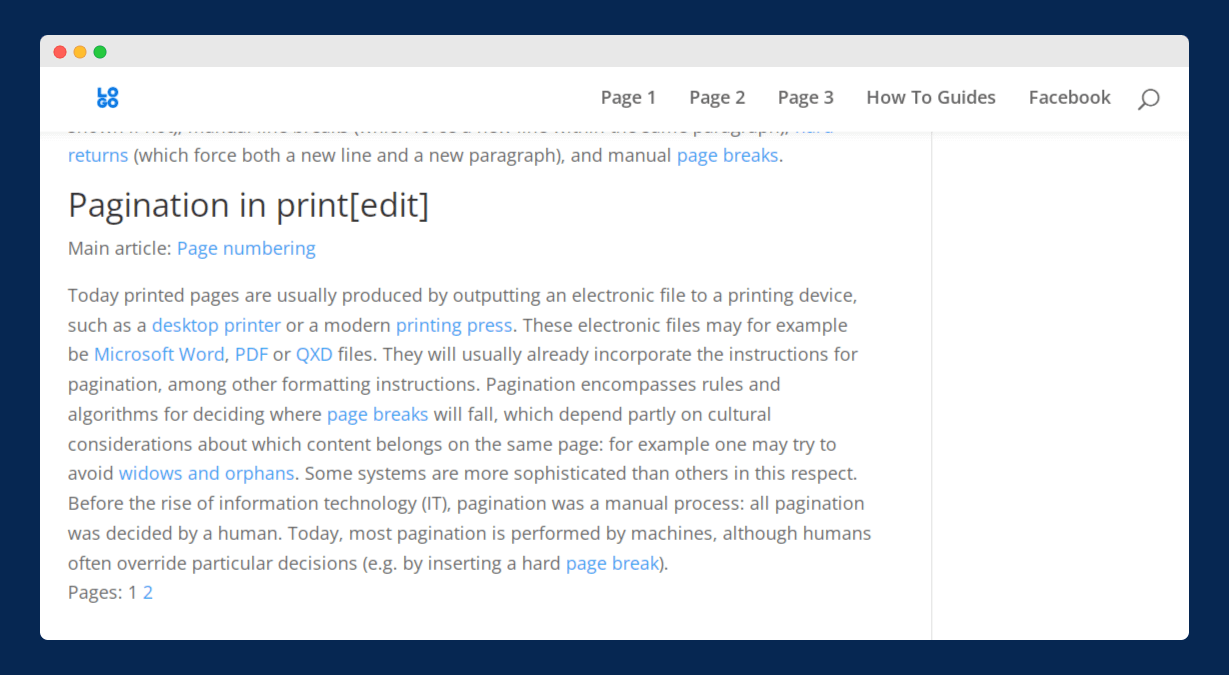The width and height of the screenshot is (1229, 675).
Task: Open the "page breaks" link after "and manual"
Action: pos(727,155)
